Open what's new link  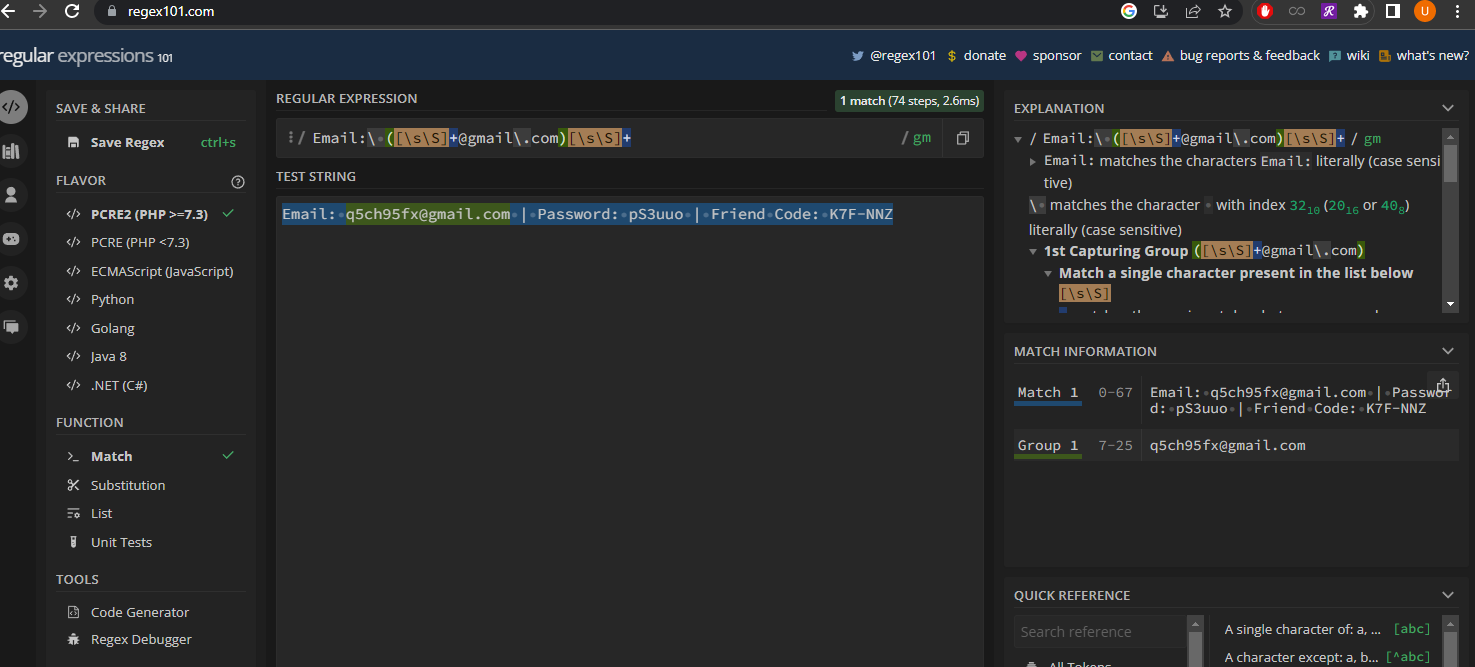tap(1424, 56)
